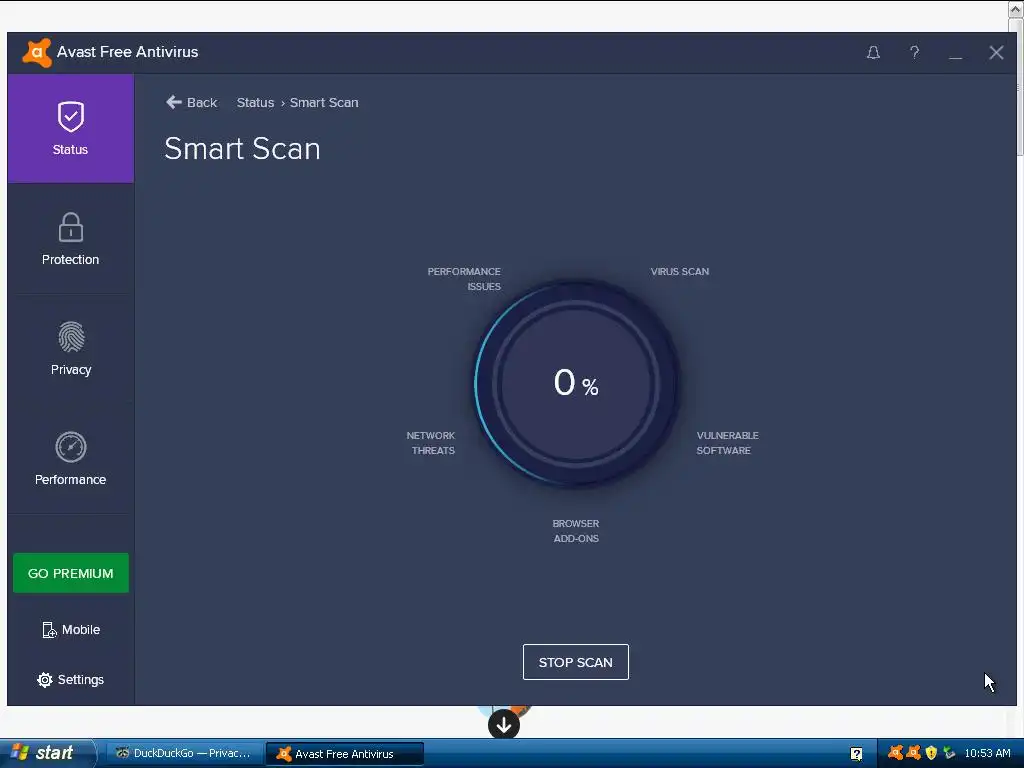Image resolution: width=1024 pixels, height=768 pixels.
Task: Click the yellow security shield tray icon
Action: pyautogui.click(x=931, y=753)
